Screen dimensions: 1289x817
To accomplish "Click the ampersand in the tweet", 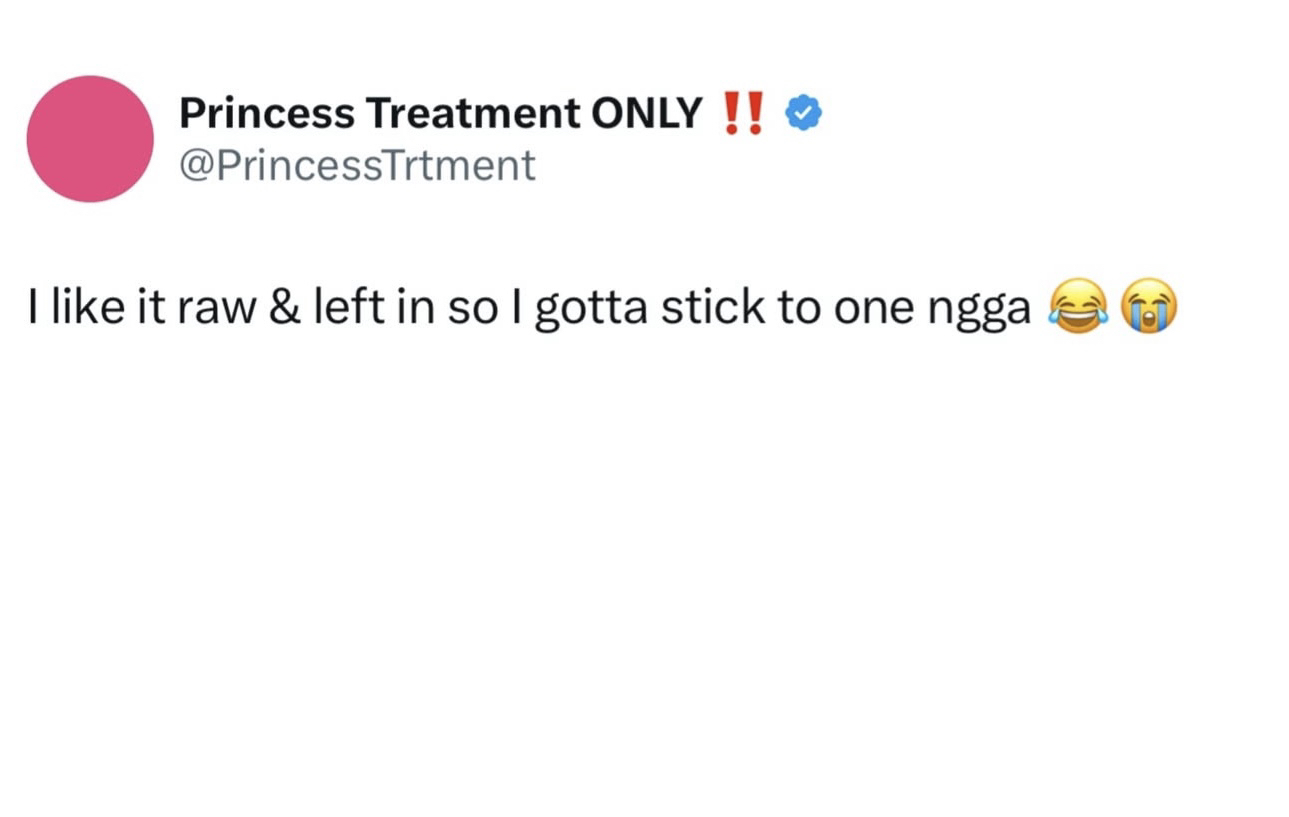I will pyautogui.click(x=285, y=308).
